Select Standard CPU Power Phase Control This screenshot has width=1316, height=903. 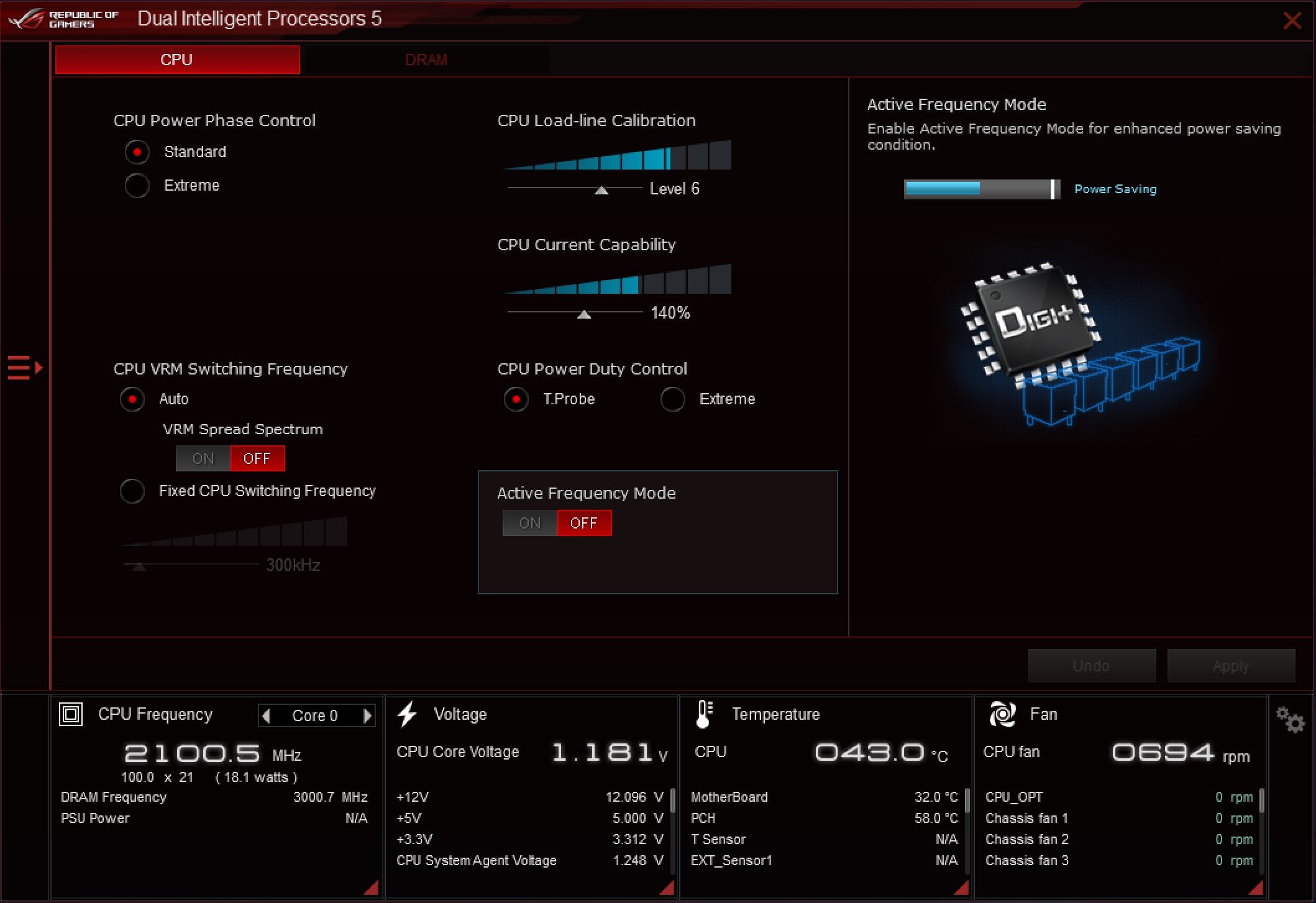pyautogui.click(x=137, y=152)
